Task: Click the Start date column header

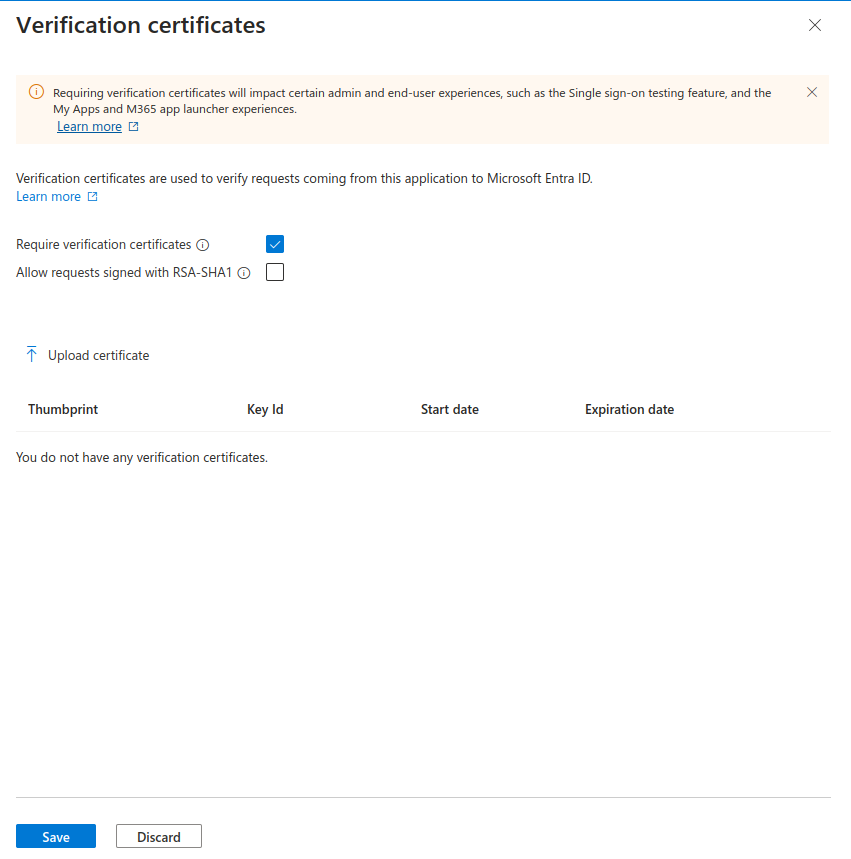Action: [x=450, y=409]
